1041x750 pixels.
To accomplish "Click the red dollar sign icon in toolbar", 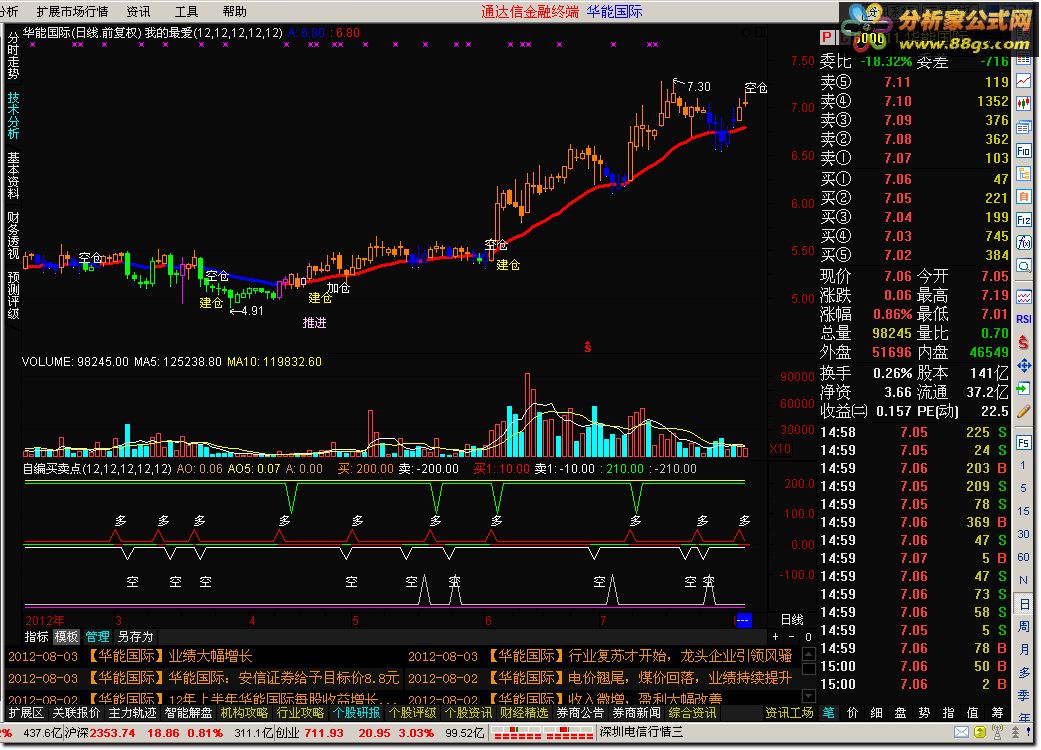I will pyautogui.click(x=1023, y=342).
